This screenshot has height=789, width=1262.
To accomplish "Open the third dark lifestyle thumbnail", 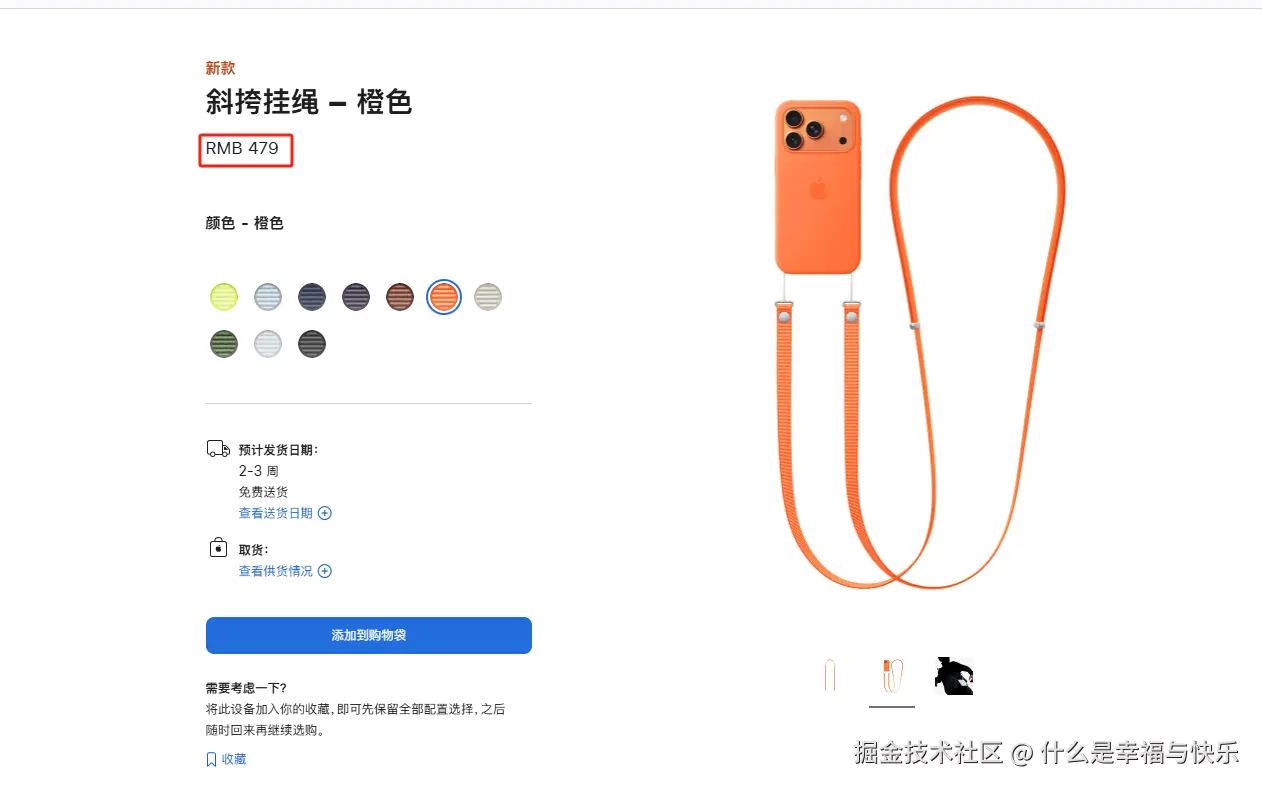I will 954,676.
